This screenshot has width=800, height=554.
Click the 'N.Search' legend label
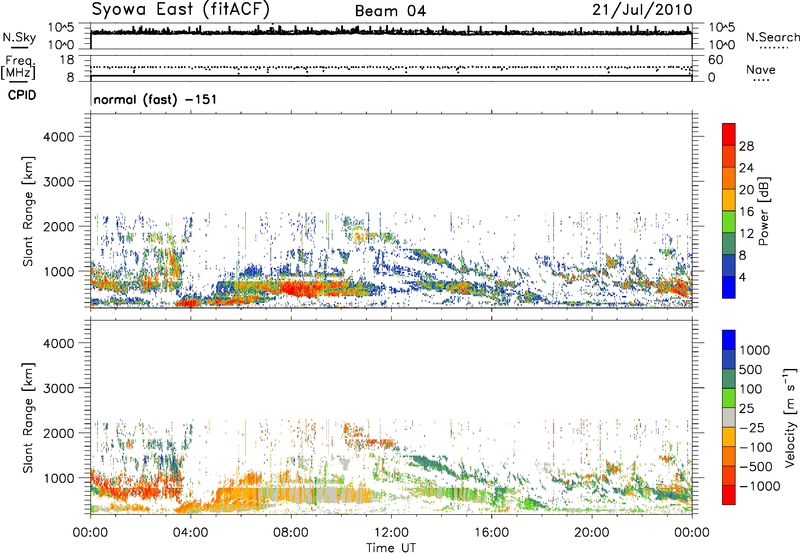coord(772,37)
